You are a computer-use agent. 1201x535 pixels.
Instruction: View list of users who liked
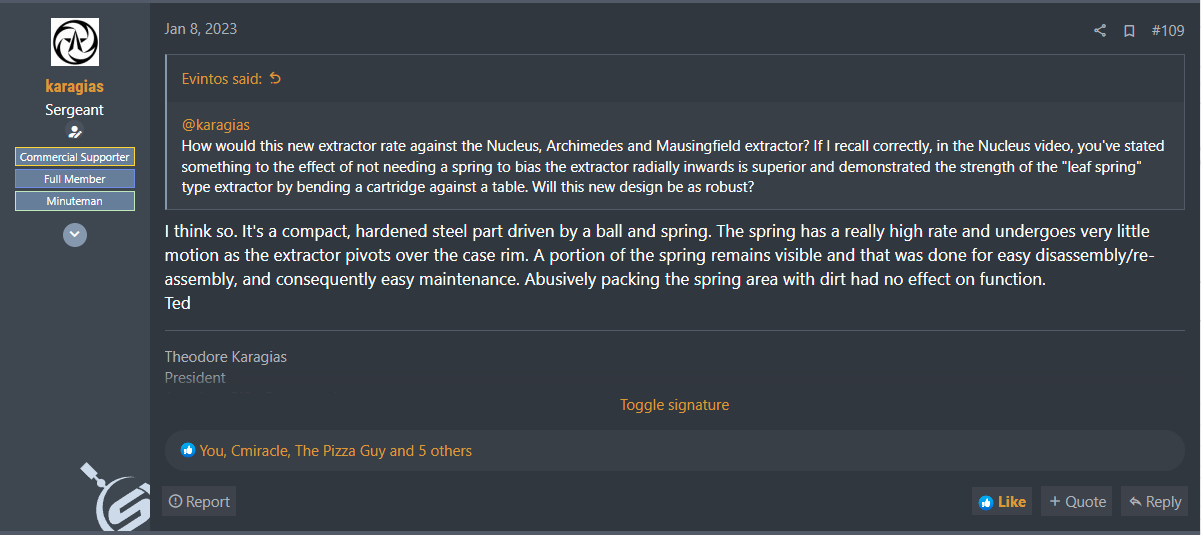click(335, 451)
